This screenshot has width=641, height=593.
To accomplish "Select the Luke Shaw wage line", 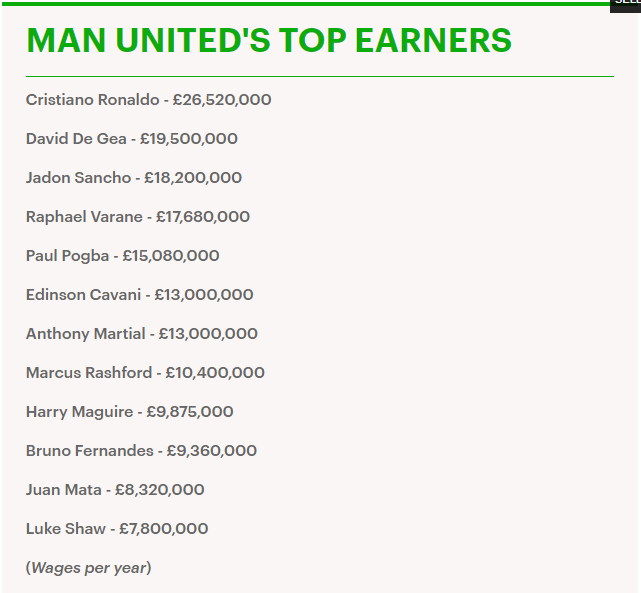I will point(117,529).
